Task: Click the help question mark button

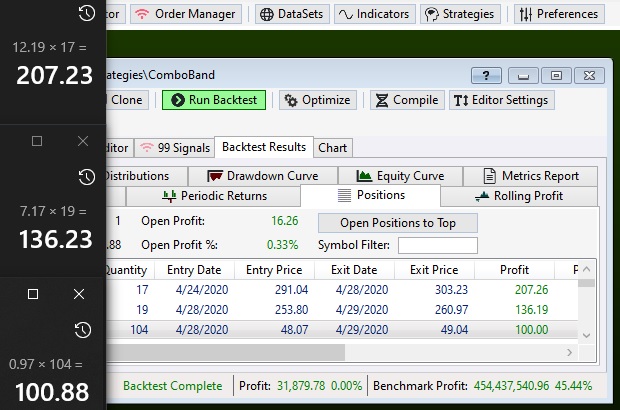Action: coord(485,75)
